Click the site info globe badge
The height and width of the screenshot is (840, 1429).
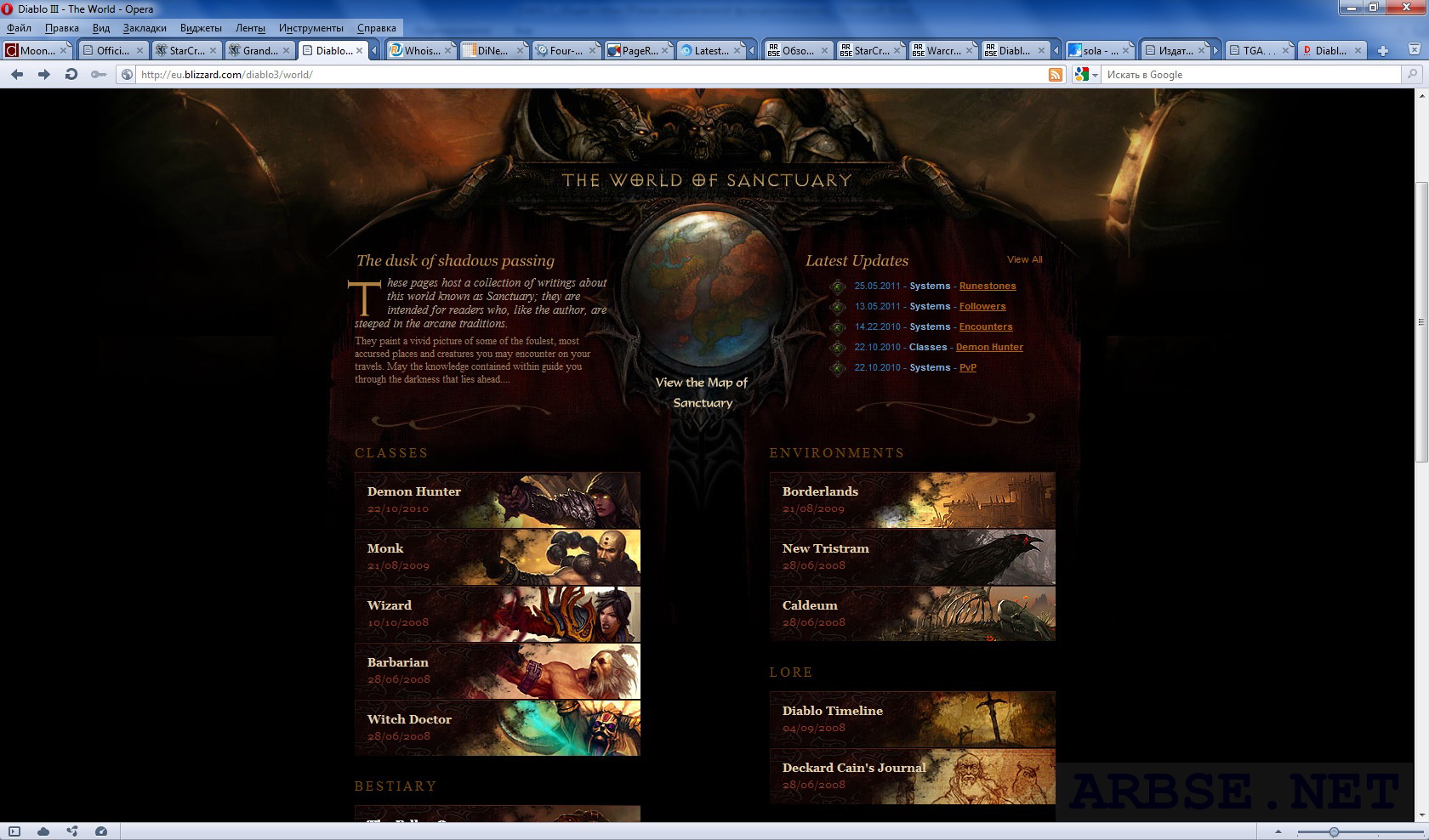coord(127,75)
